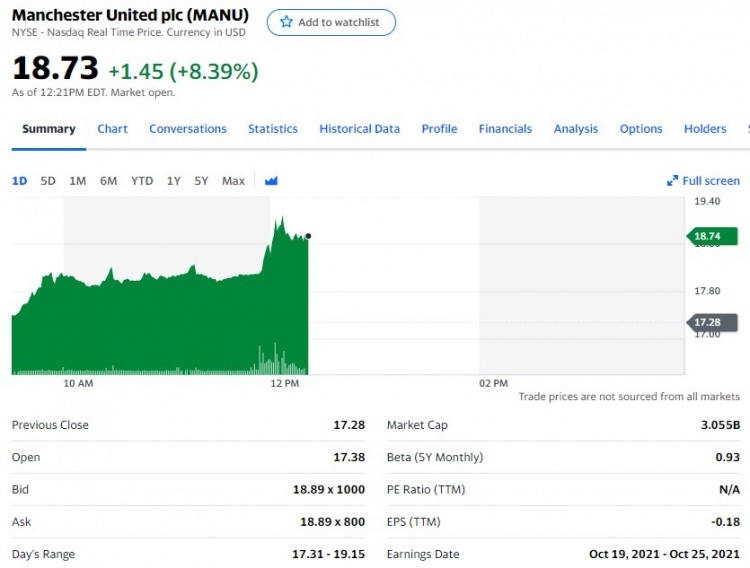Click the gray 17.28 previous close marker
This screenshot has height=568, width=750.
tap(712, 323)
